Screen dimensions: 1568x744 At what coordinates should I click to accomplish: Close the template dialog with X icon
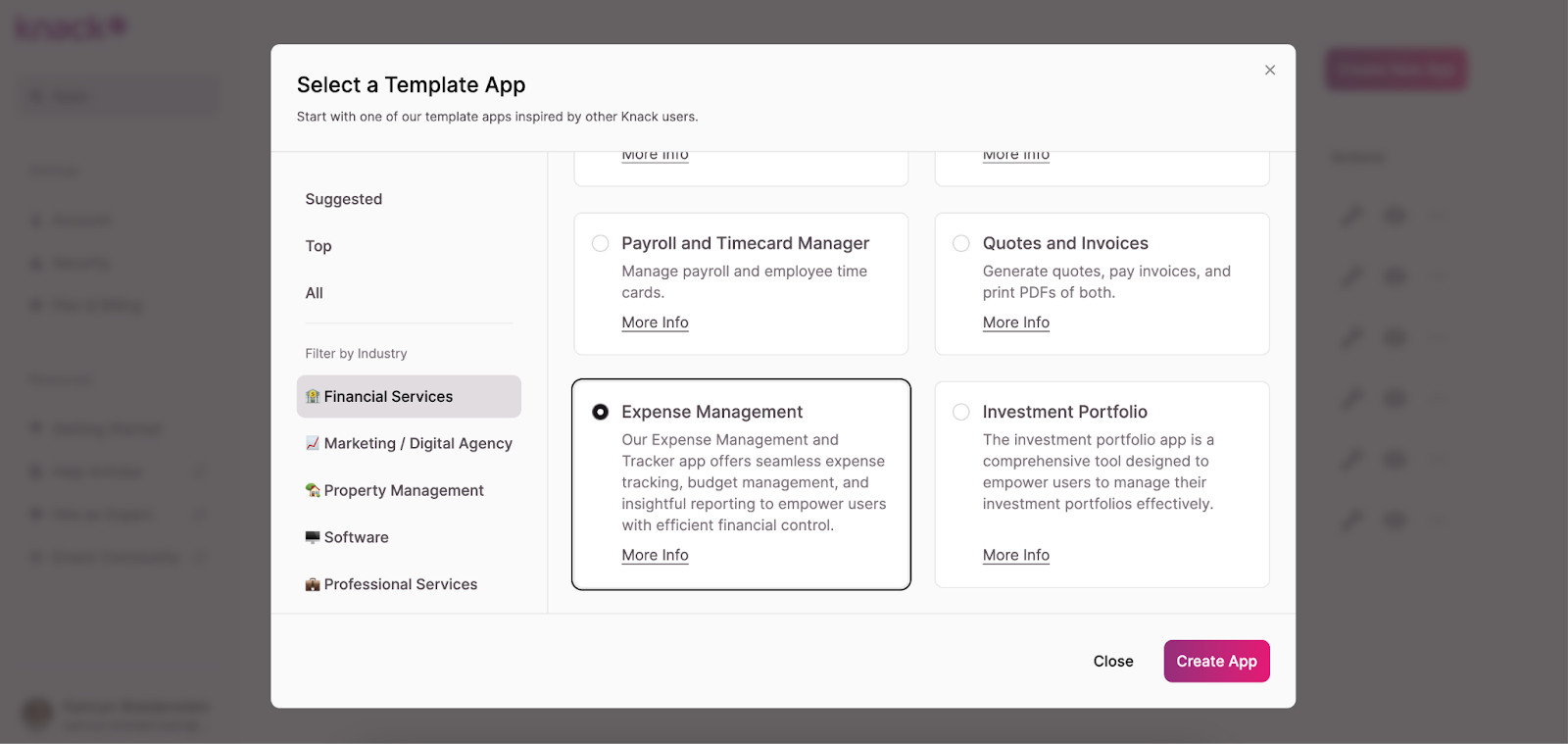click(x=1269, y=71)
